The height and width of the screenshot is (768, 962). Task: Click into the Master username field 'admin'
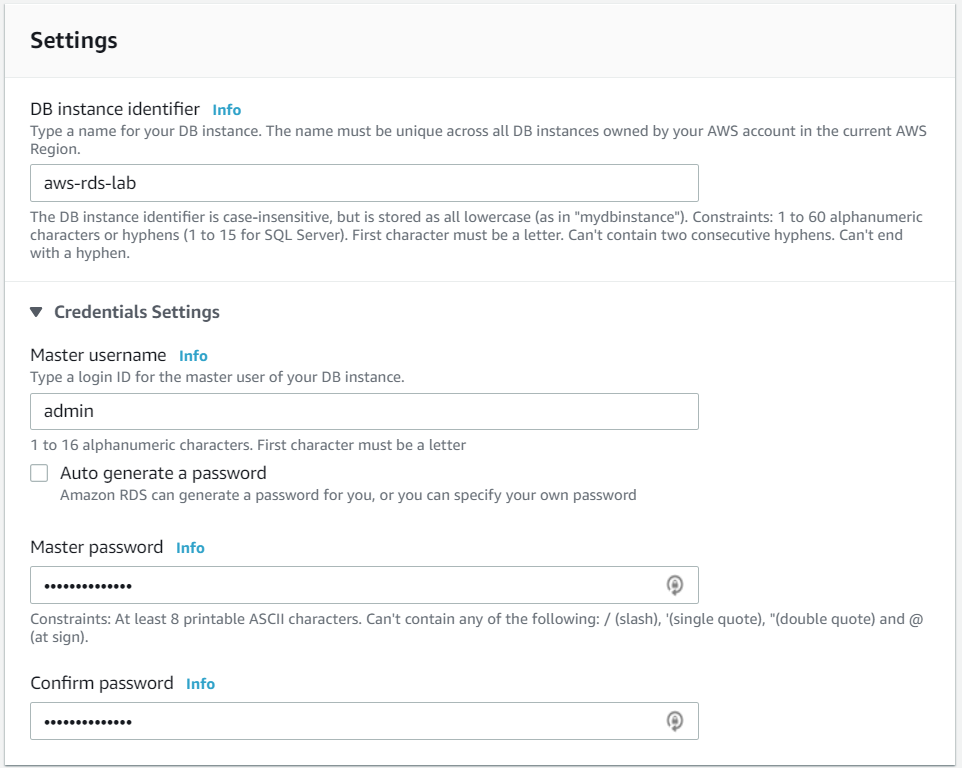click(364, 411)
